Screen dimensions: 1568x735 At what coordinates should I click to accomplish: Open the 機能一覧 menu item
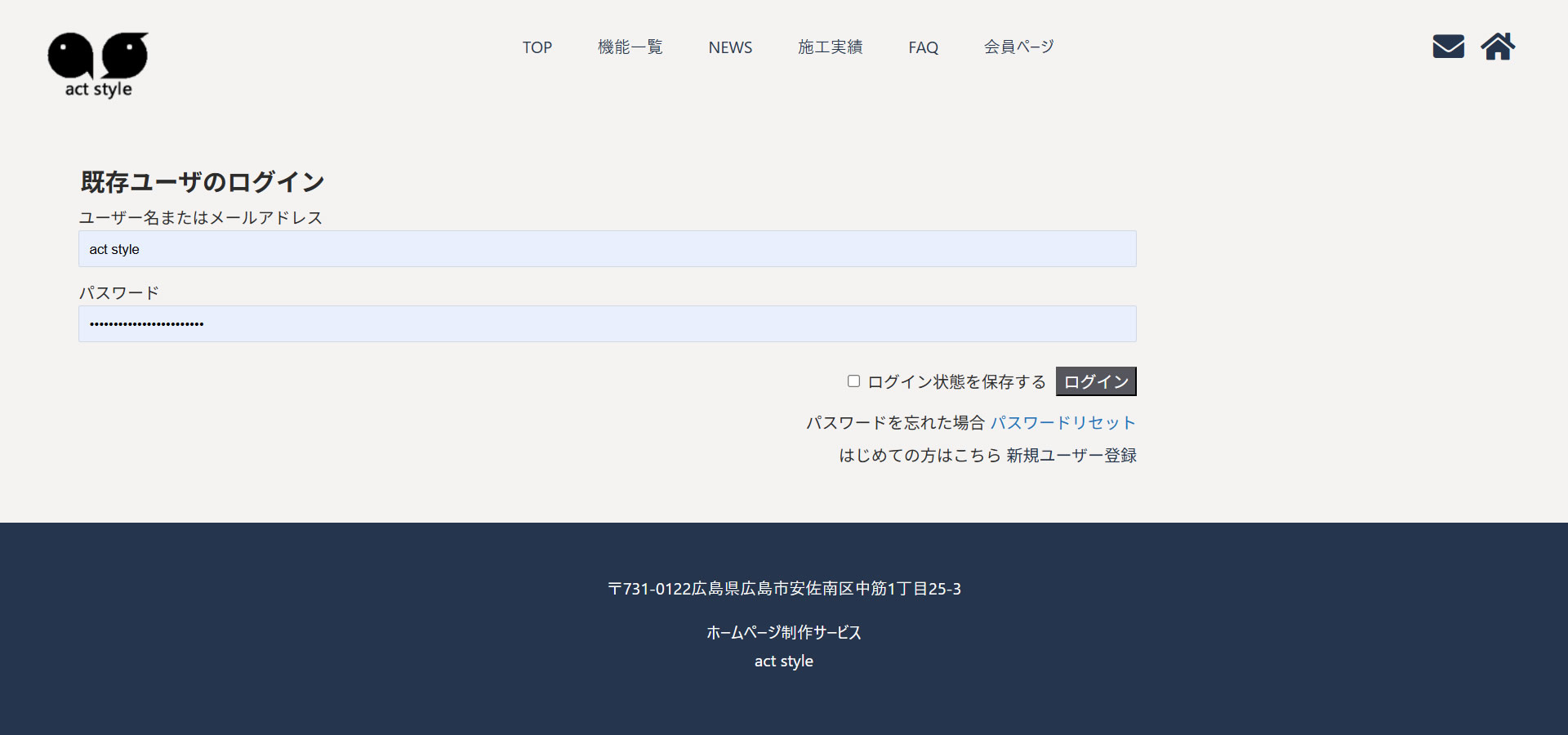(x=630, y=47)
